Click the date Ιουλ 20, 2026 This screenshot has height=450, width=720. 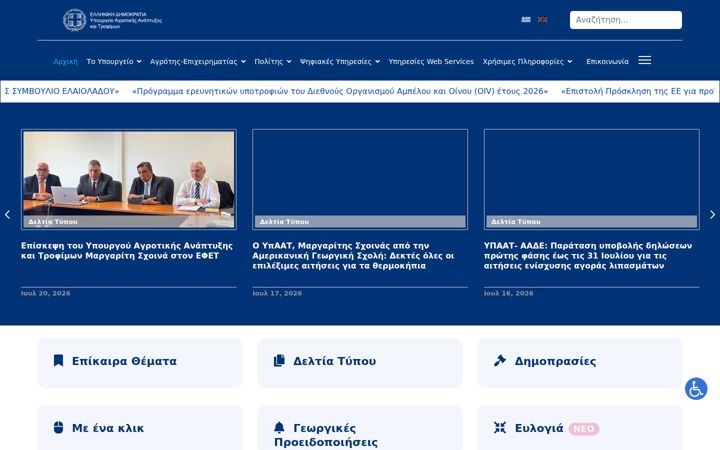tap(45, 293)
